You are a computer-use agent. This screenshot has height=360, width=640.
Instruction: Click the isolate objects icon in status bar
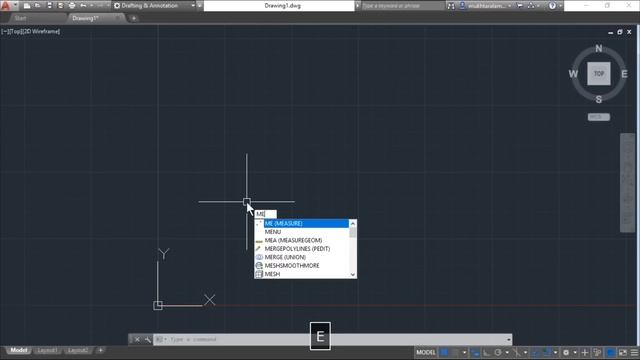pos(597,352)
